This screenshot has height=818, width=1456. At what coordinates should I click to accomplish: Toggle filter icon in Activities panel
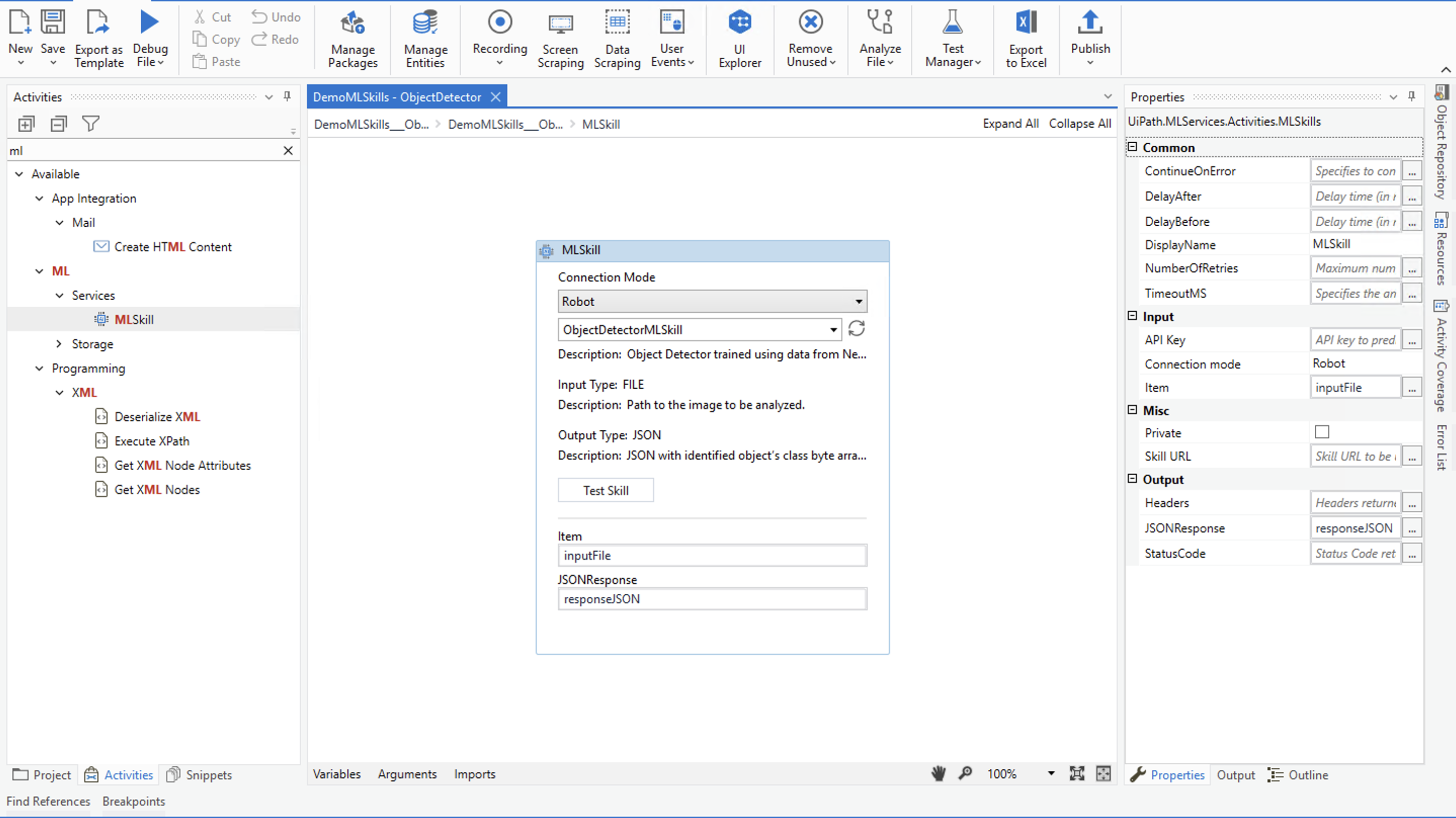coord(91,123)
